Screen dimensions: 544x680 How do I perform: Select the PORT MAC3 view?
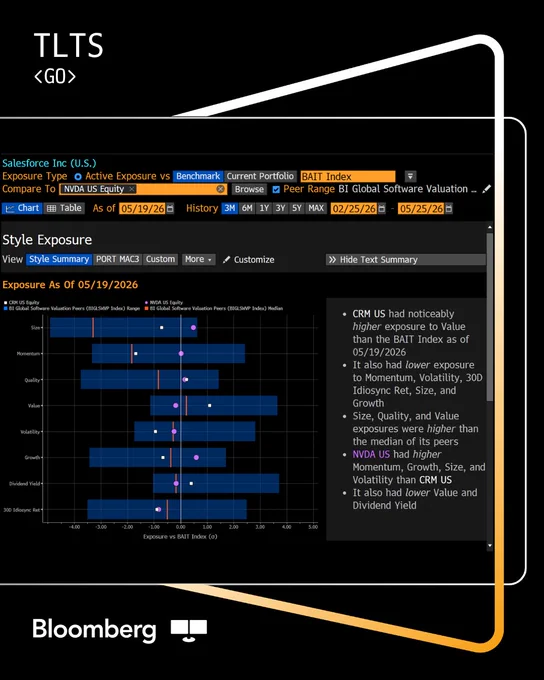[x=118, y=259]
